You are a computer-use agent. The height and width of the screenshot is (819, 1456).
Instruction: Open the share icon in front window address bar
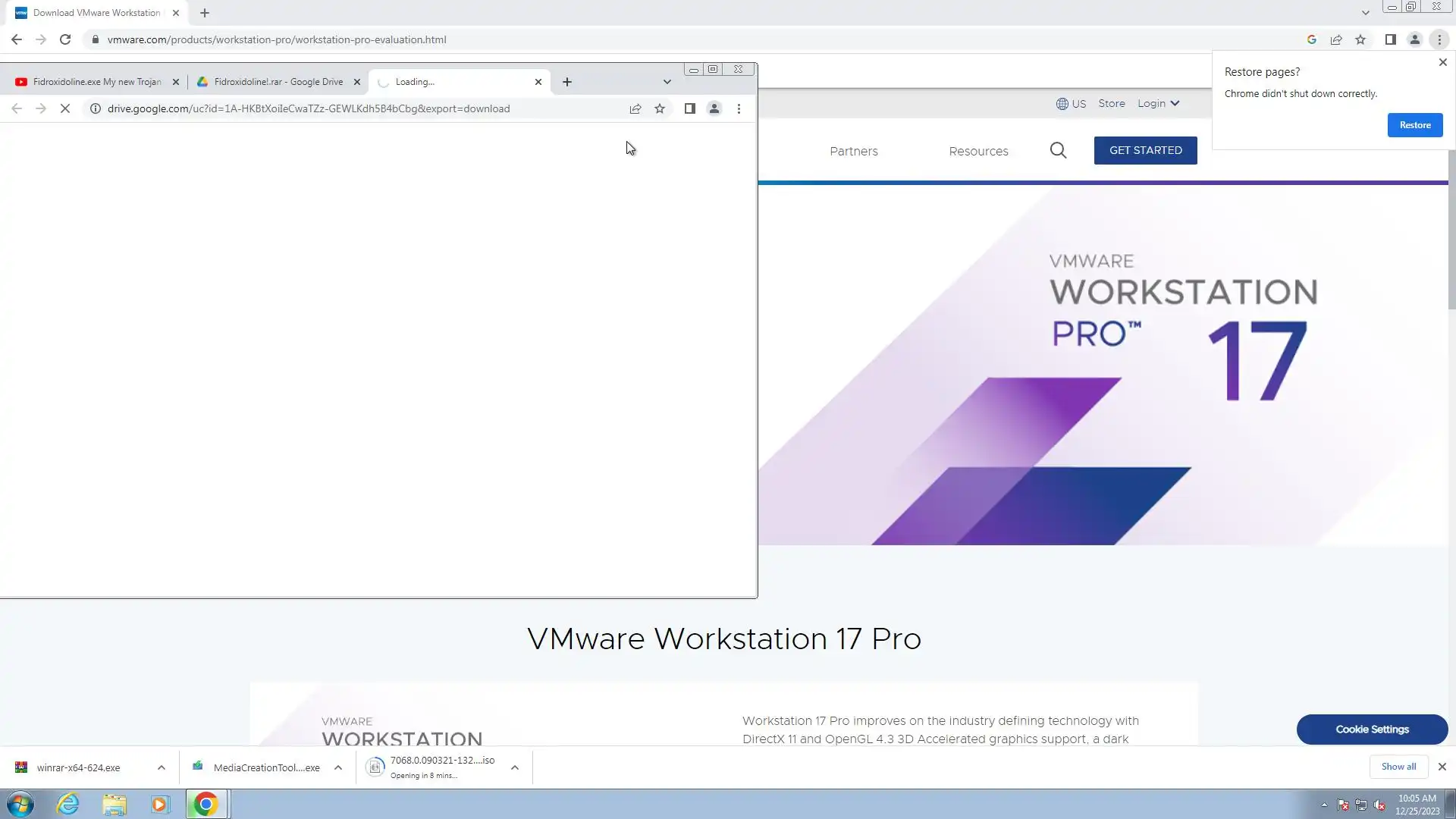coord(635,108)
